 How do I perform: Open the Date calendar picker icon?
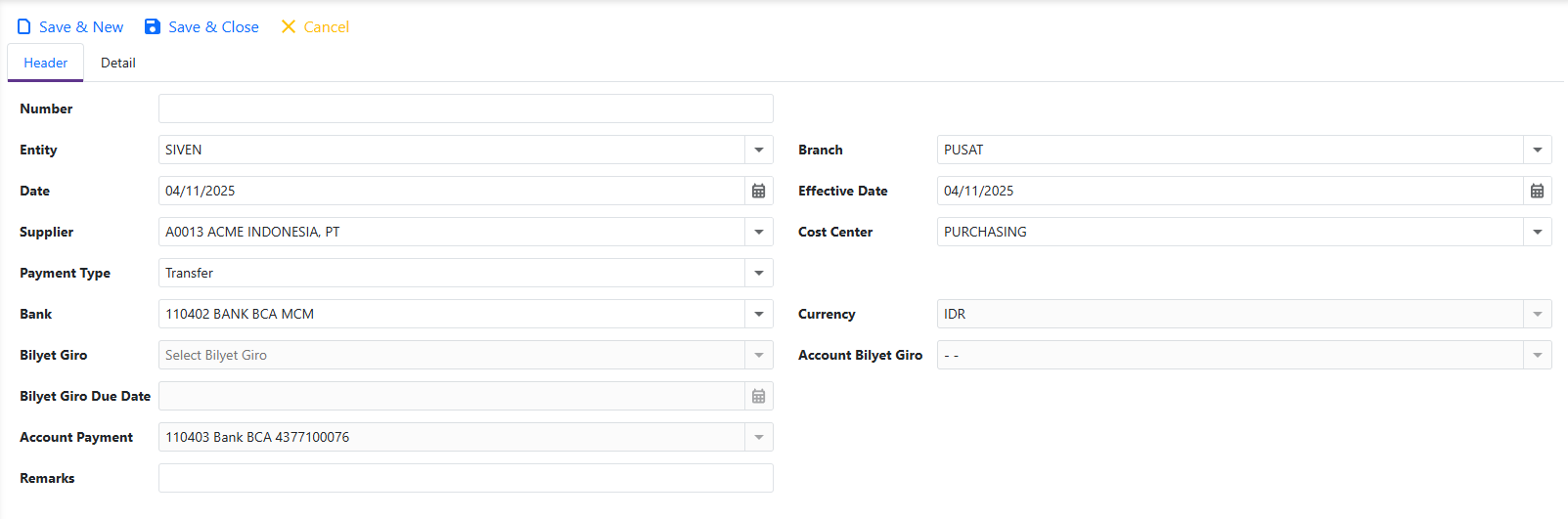click(758, 191)
